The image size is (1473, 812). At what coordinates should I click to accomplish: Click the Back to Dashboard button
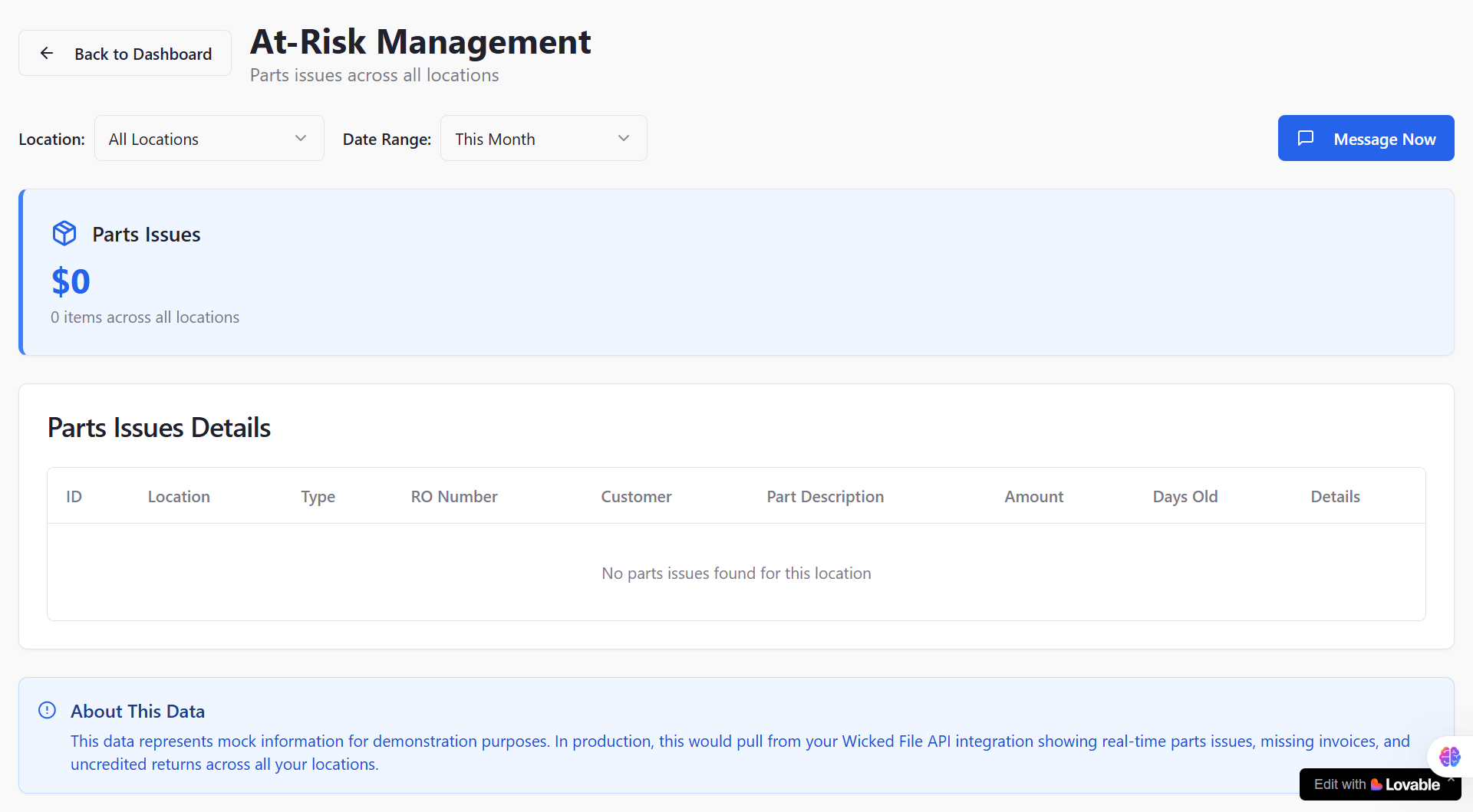coord(125,54)
